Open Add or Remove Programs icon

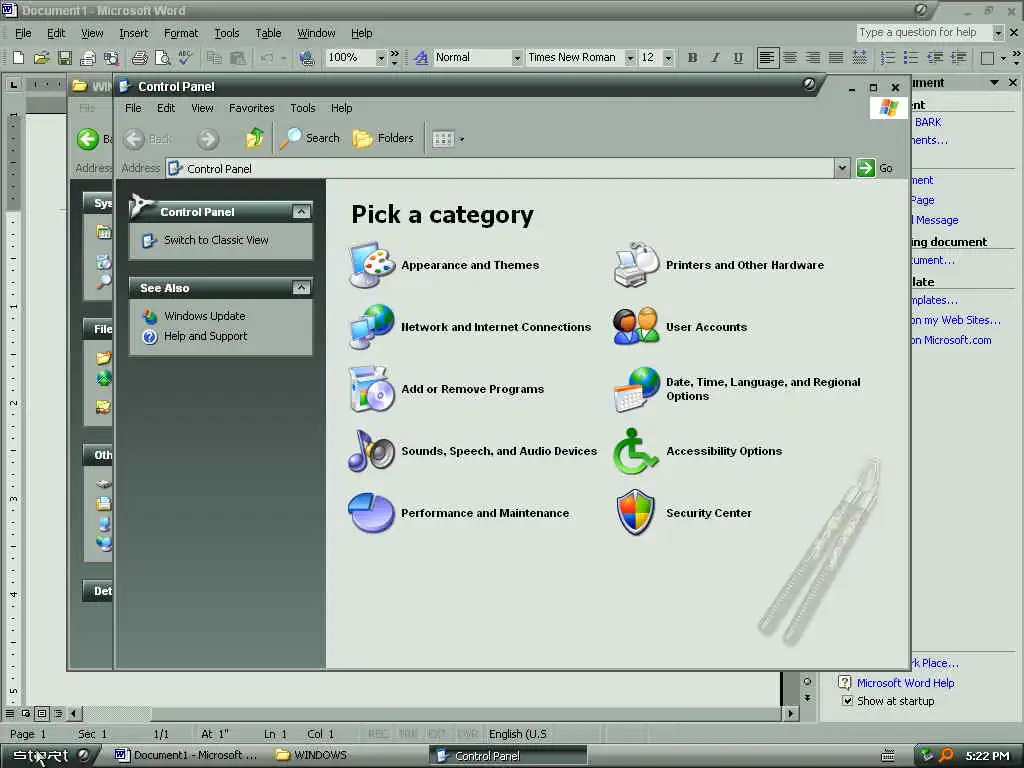[x=372, y=389]
